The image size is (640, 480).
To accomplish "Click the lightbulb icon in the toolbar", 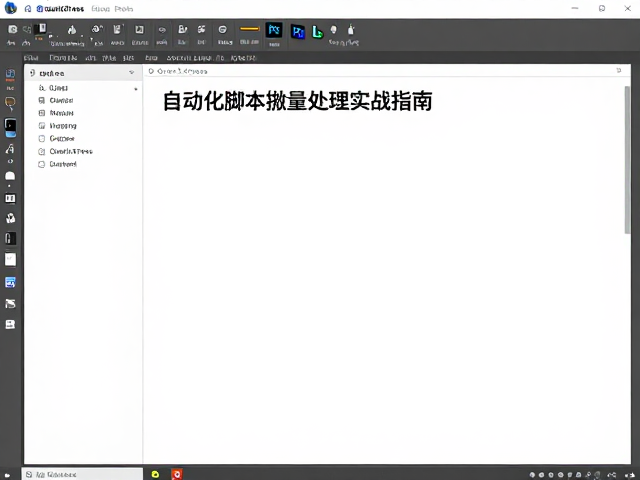I will (x=334, y=29).
